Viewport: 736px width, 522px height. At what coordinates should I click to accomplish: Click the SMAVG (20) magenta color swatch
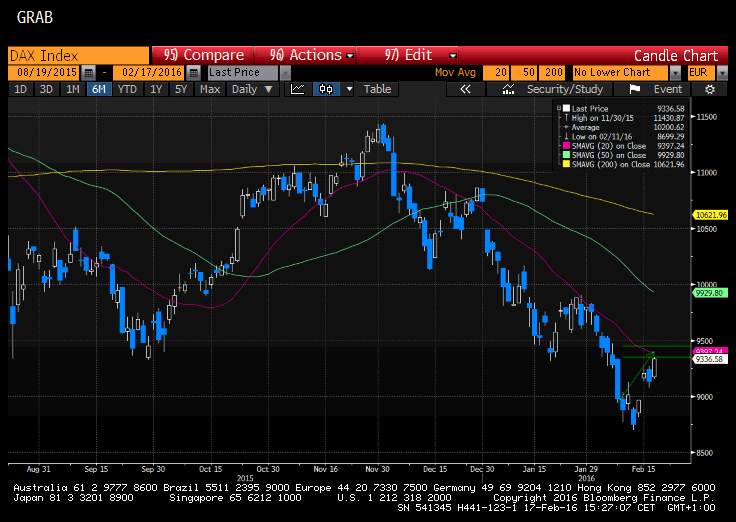[x=567, y=146]
